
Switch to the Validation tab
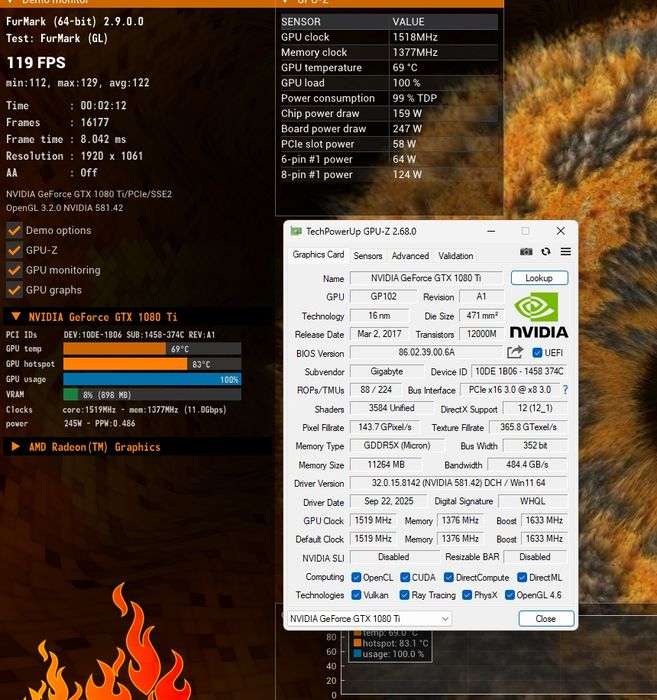(x=455, y=256)
